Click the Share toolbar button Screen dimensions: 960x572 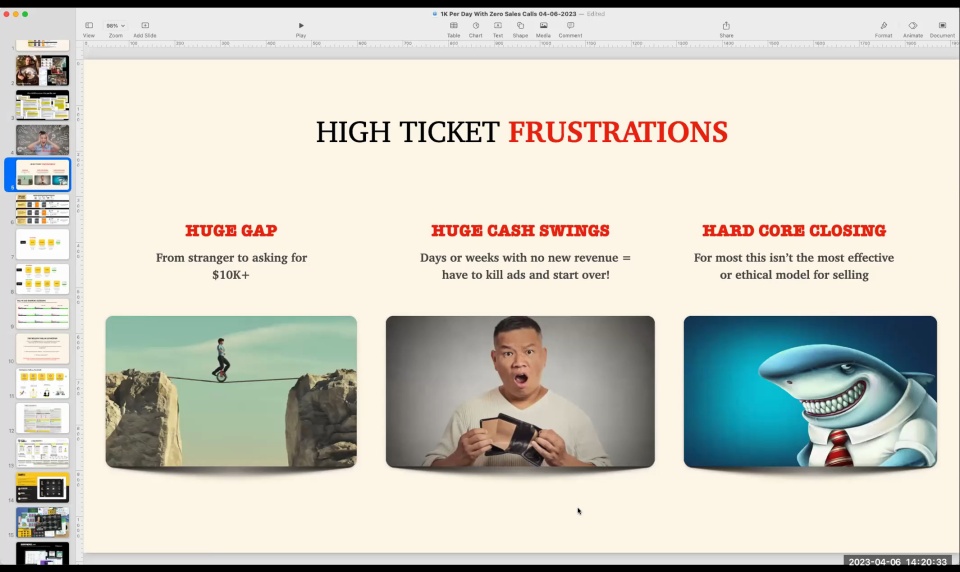(x=726, y=29)
